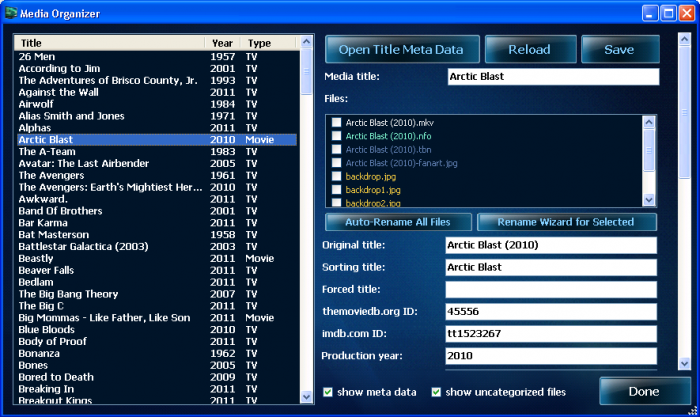The width and height of the screenshot is (700, 417).
Task: Sort list by Type column header
Action: coord(268,43)
